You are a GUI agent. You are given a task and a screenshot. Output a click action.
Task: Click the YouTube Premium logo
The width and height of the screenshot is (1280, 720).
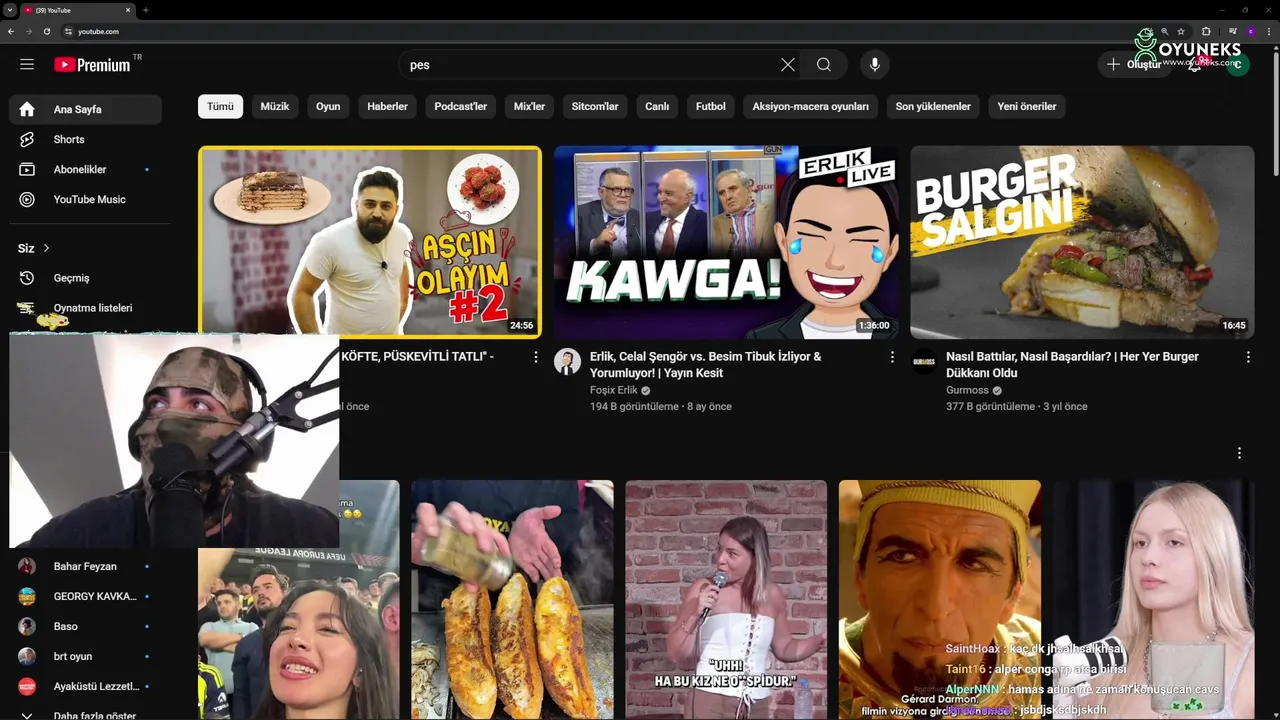[92, 65]
